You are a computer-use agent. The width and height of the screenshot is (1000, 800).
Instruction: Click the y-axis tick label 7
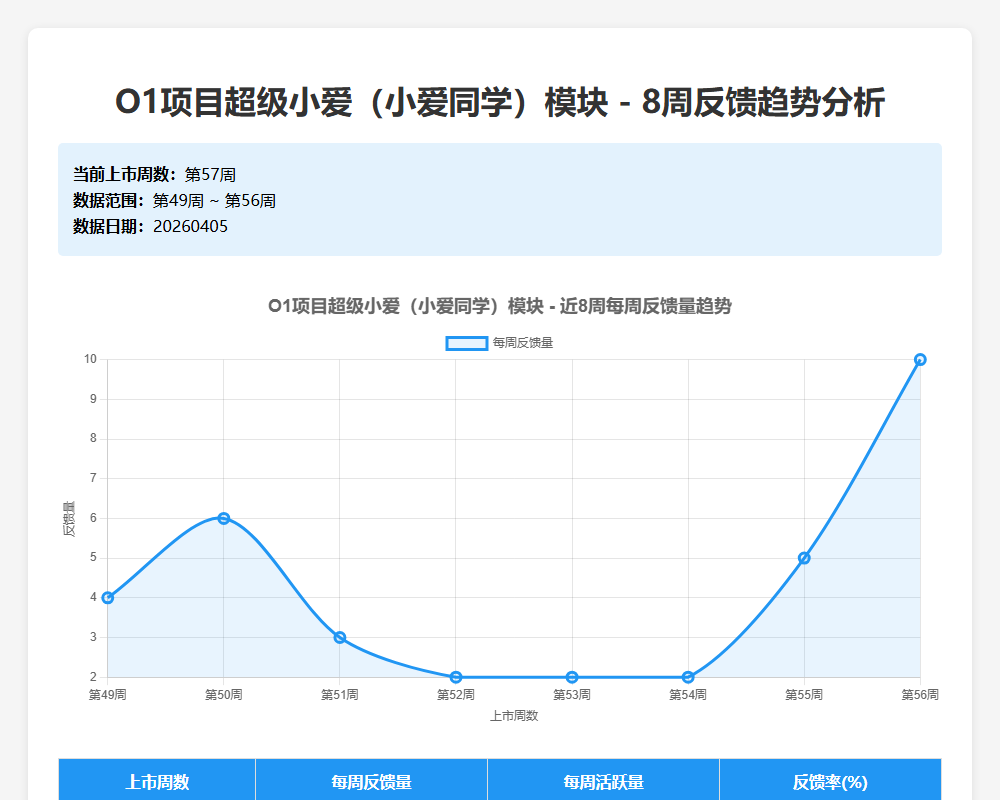(94, 478)
